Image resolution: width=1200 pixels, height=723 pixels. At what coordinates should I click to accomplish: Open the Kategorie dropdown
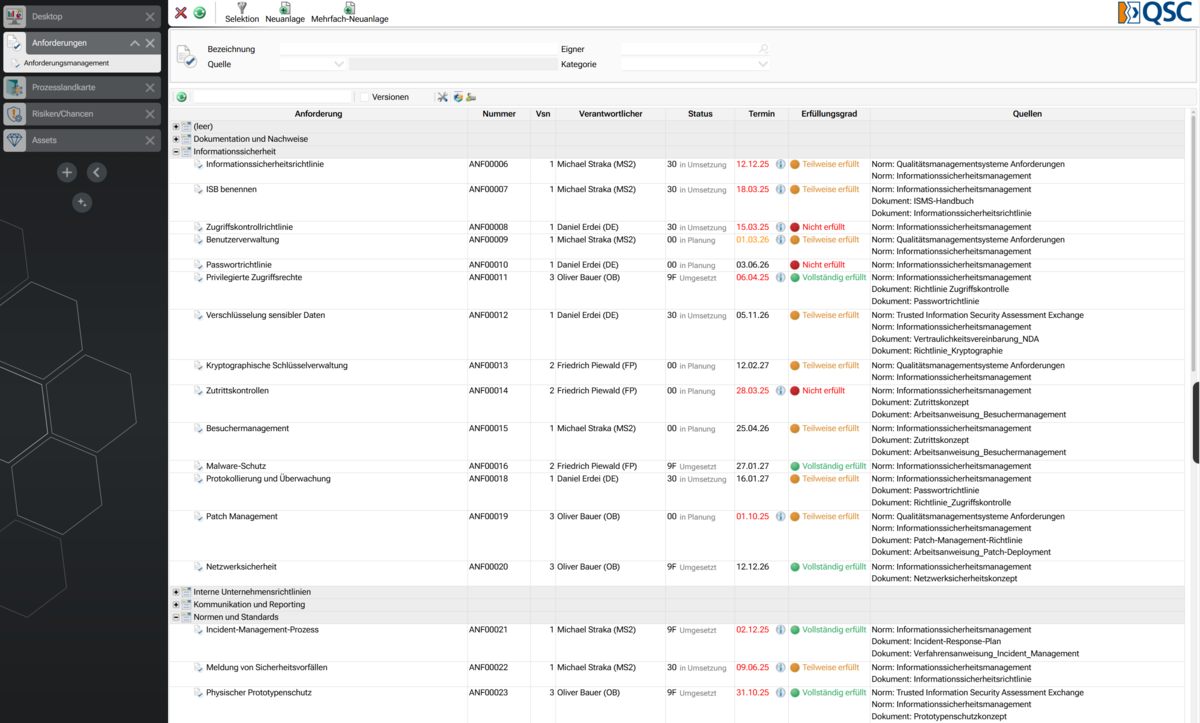763,64
